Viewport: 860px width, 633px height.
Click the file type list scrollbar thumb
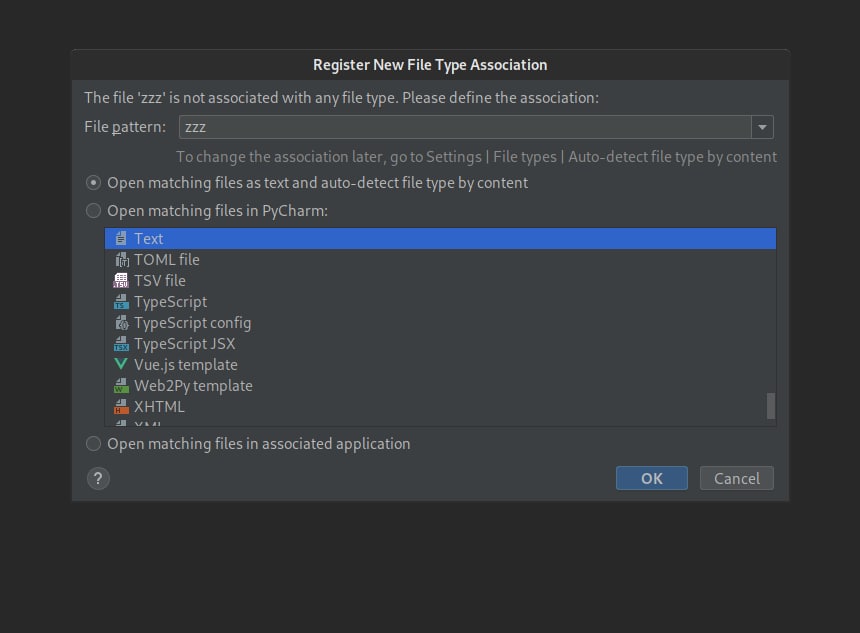771,406
